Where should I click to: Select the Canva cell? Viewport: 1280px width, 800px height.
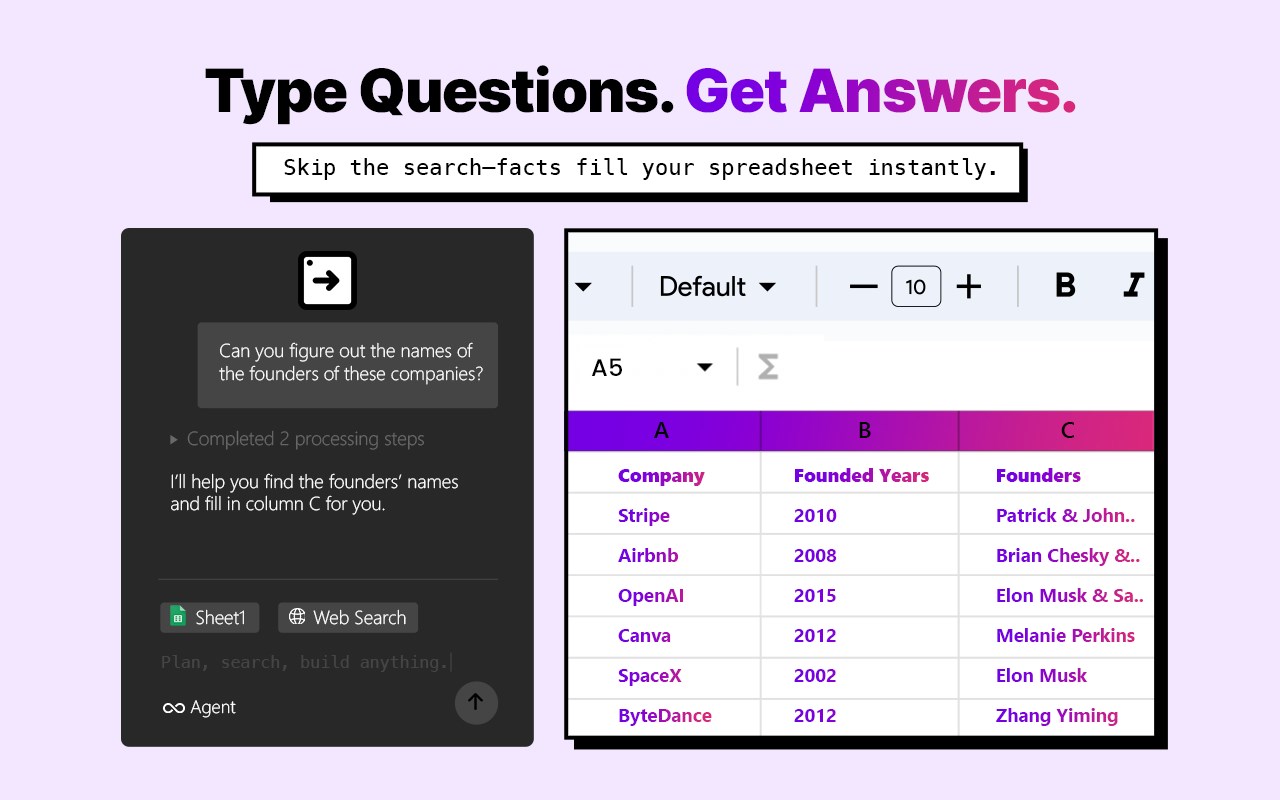[x=664, y=635]
